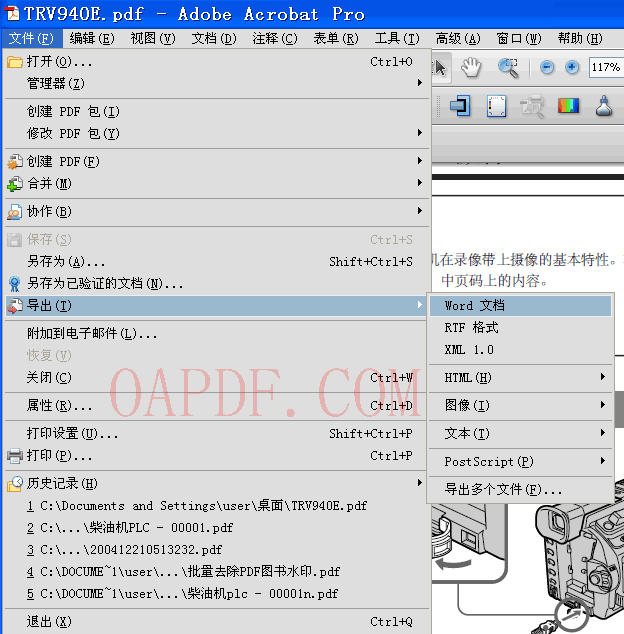
Task: Click the 创建 PDF icon in the menu
Action: point(15,161)
